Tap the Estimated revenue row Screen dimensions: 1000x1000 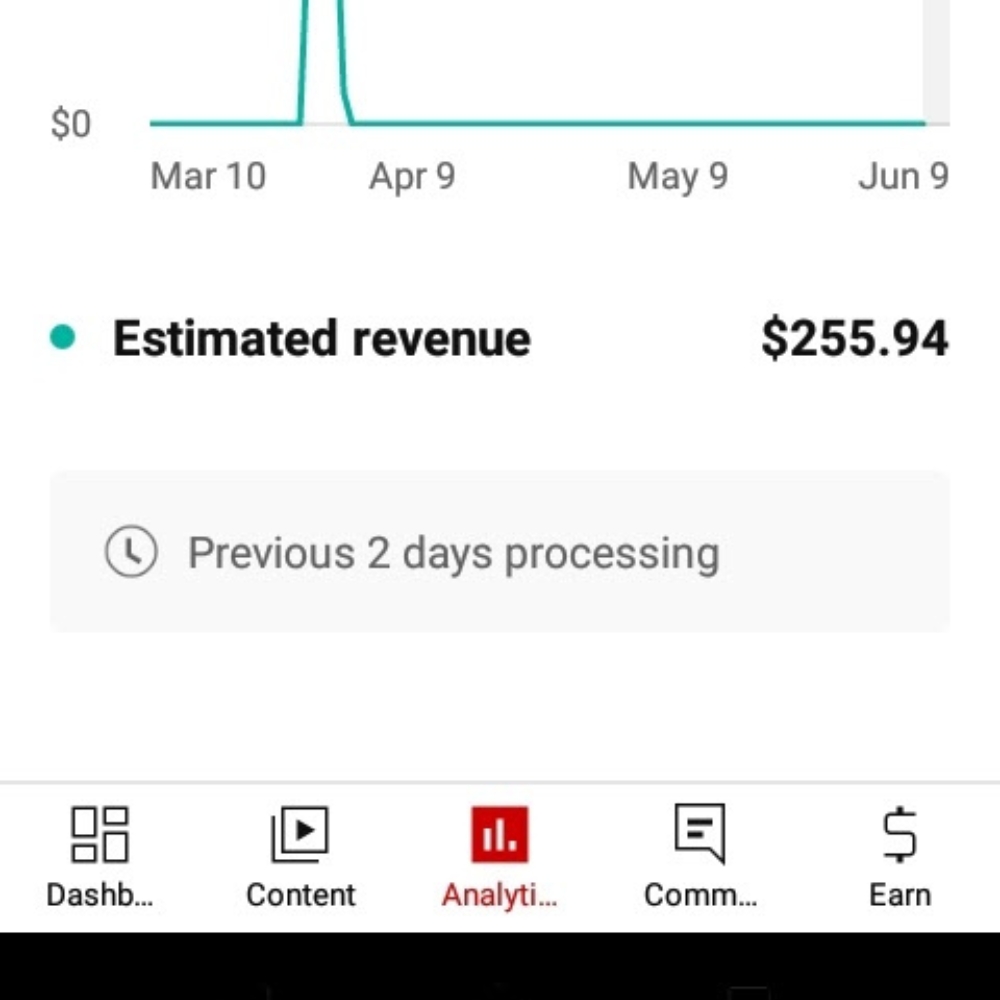click(x=322, y=338)
